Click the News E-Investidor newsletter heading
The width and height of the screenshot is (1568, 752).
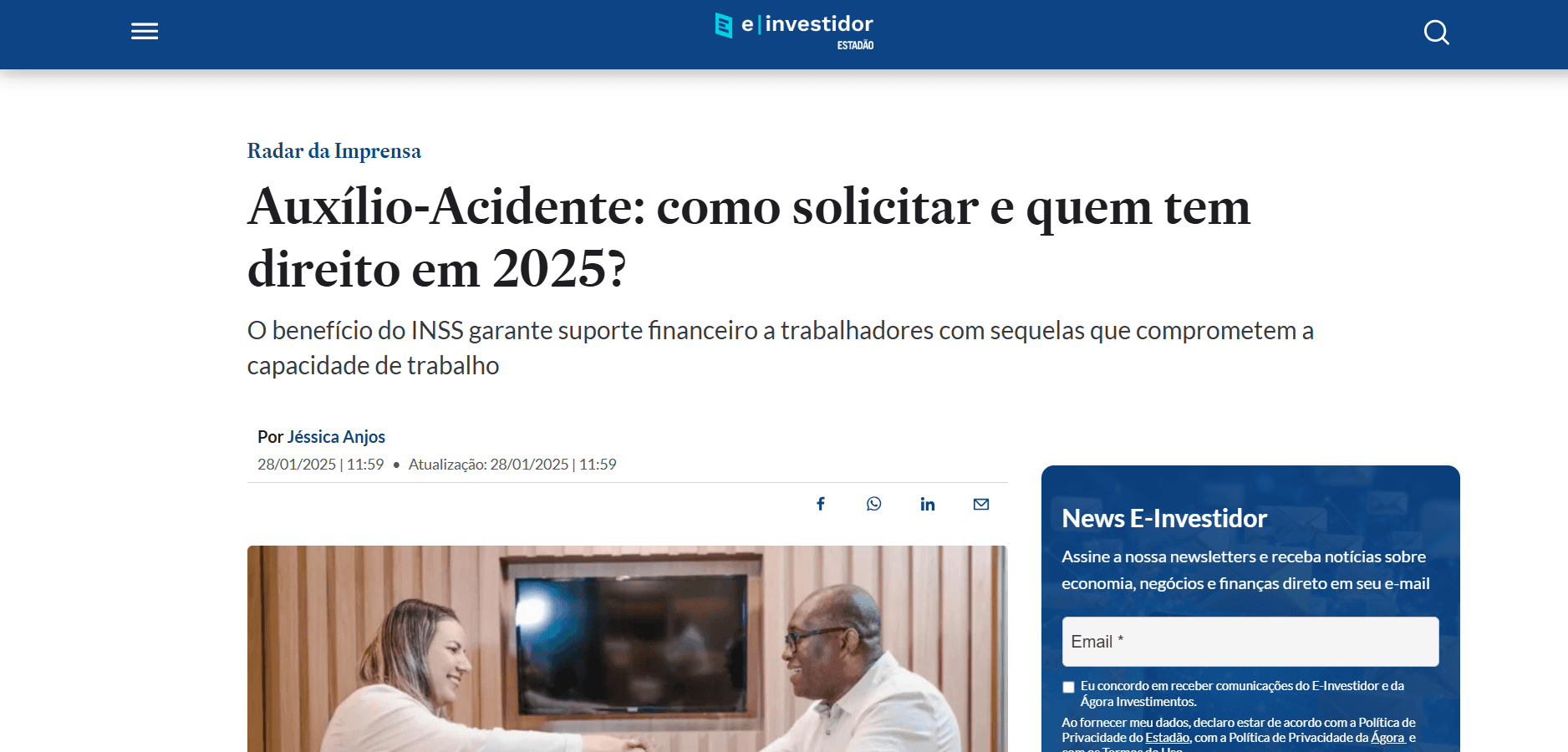click(x=1164, y=518)
